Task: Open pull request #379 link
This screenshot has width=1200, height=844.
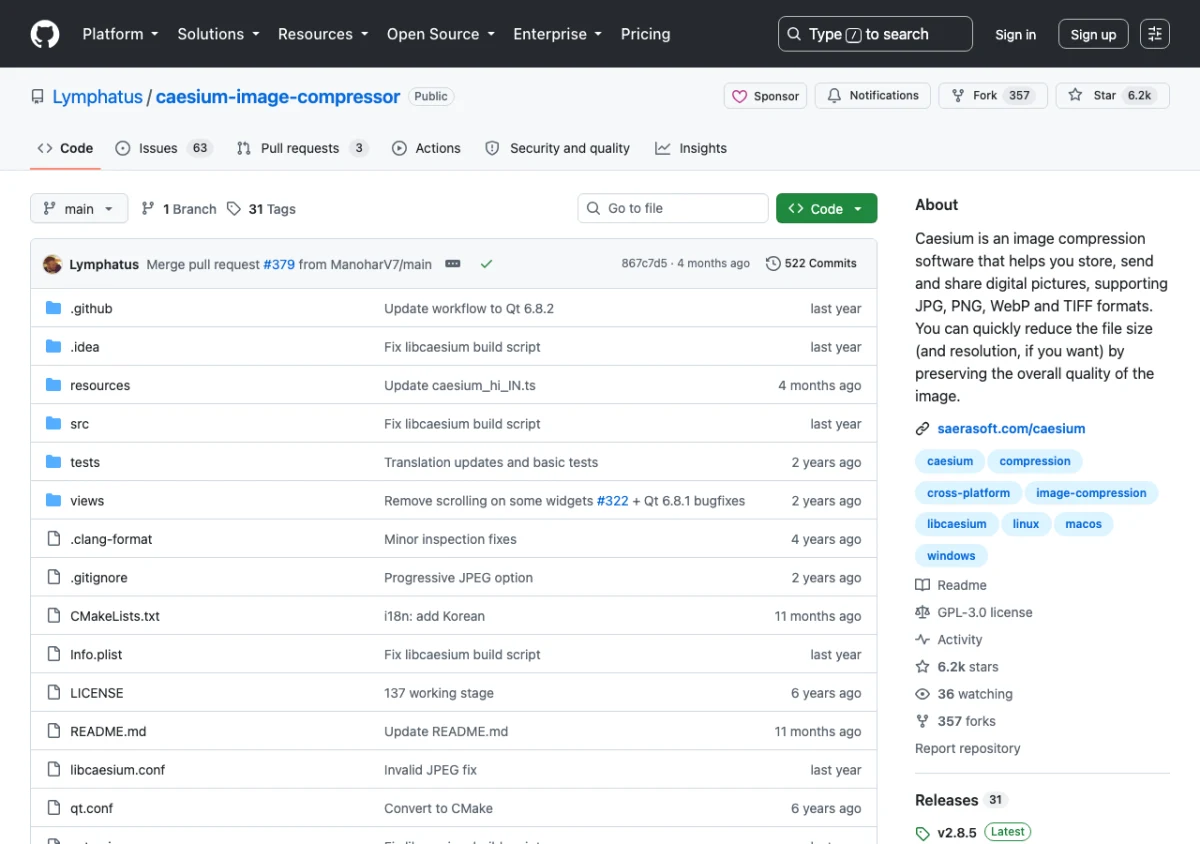Action: click(279, 264)
